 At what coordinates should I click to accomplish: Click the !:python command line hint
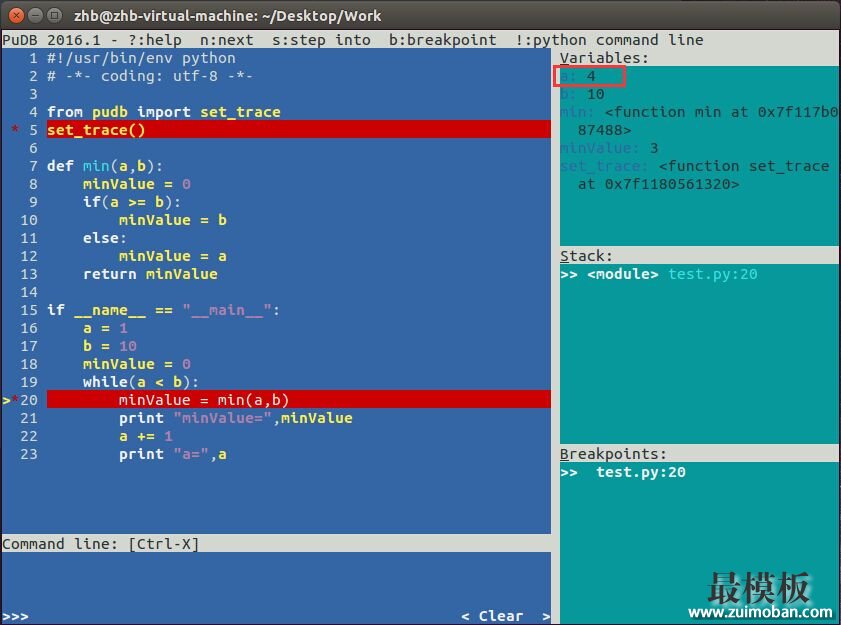click(x=609, y=40)
